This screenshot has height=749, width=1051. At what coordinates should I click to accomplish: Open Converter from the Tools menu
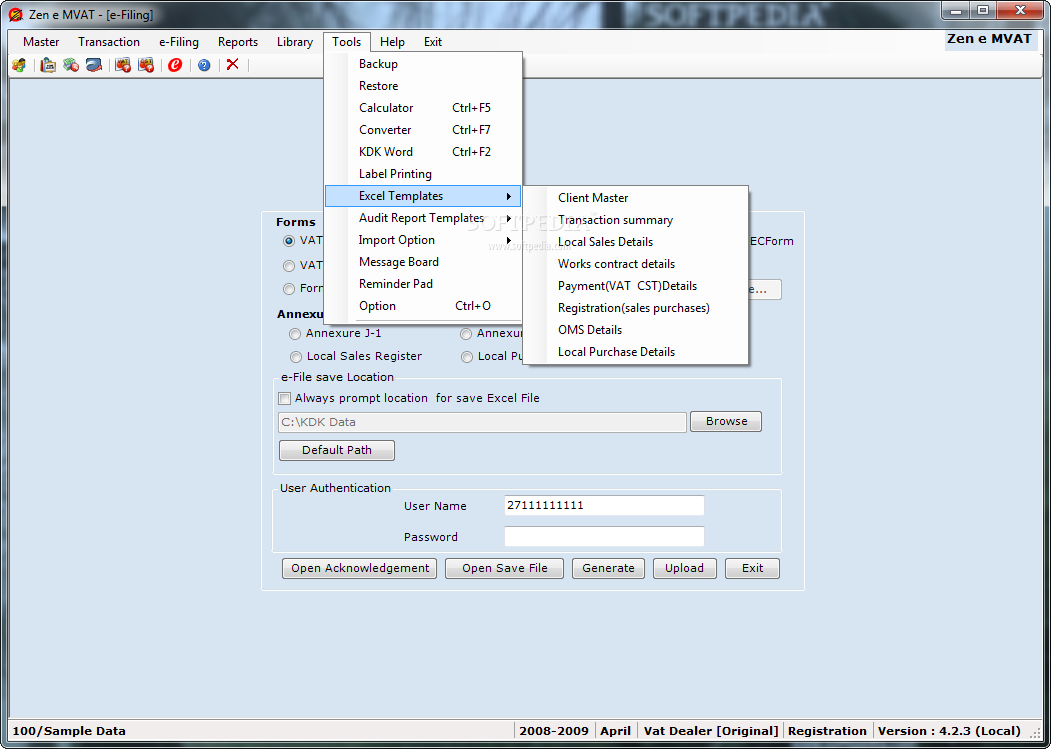(423, 130)
